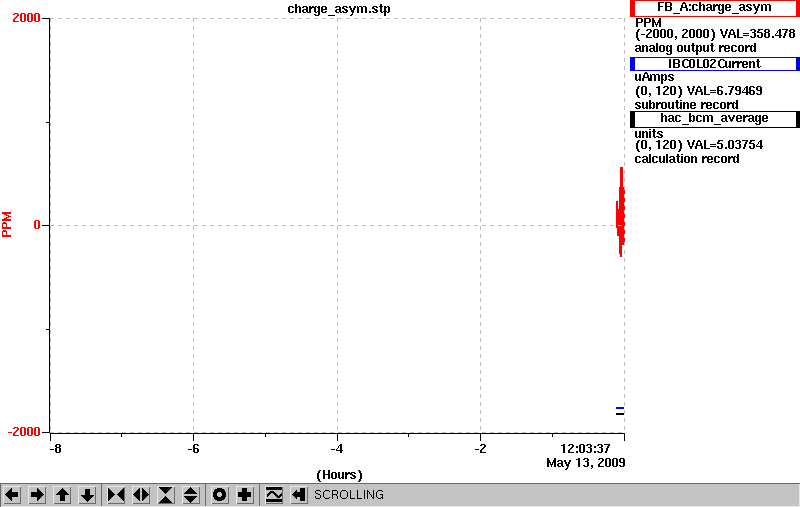Image resolution: width=800 pixels, height=507 pixels.
Task: Pan the plot right with the right arrow
Action: [x=37, y=495]
